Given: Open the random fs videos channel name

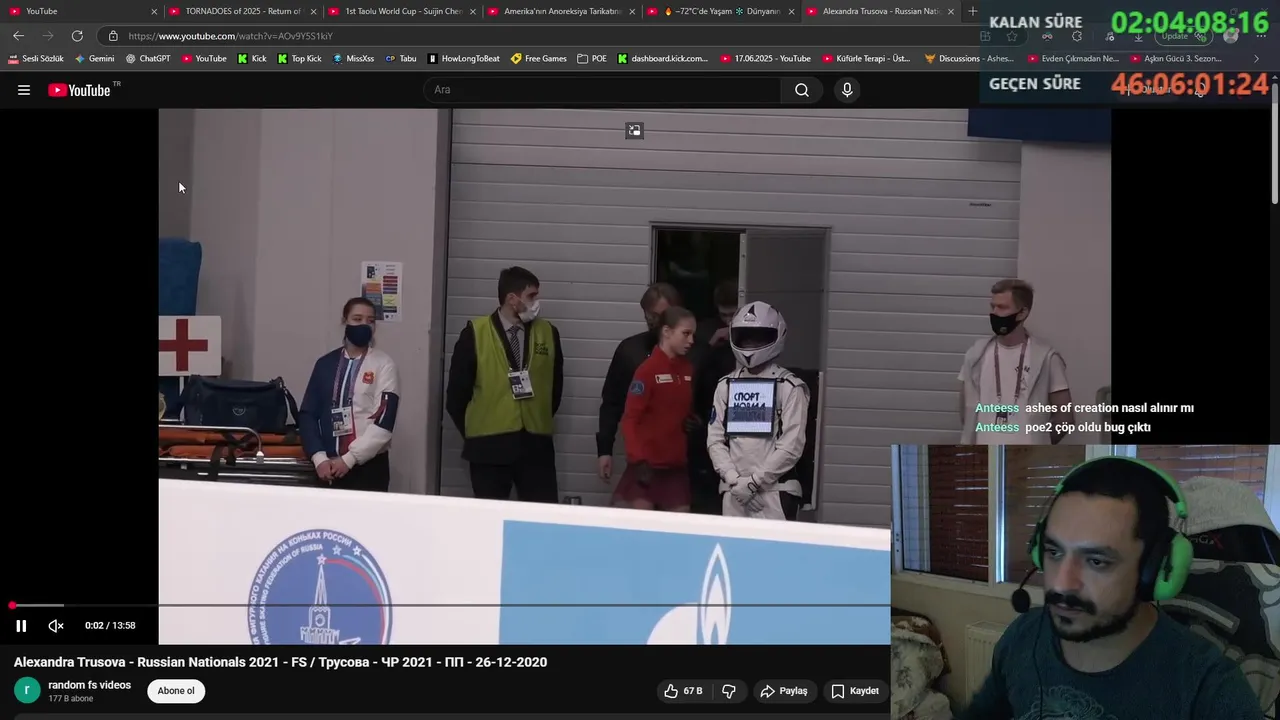Looking at the screenshot, I should [x=90, y=685].
